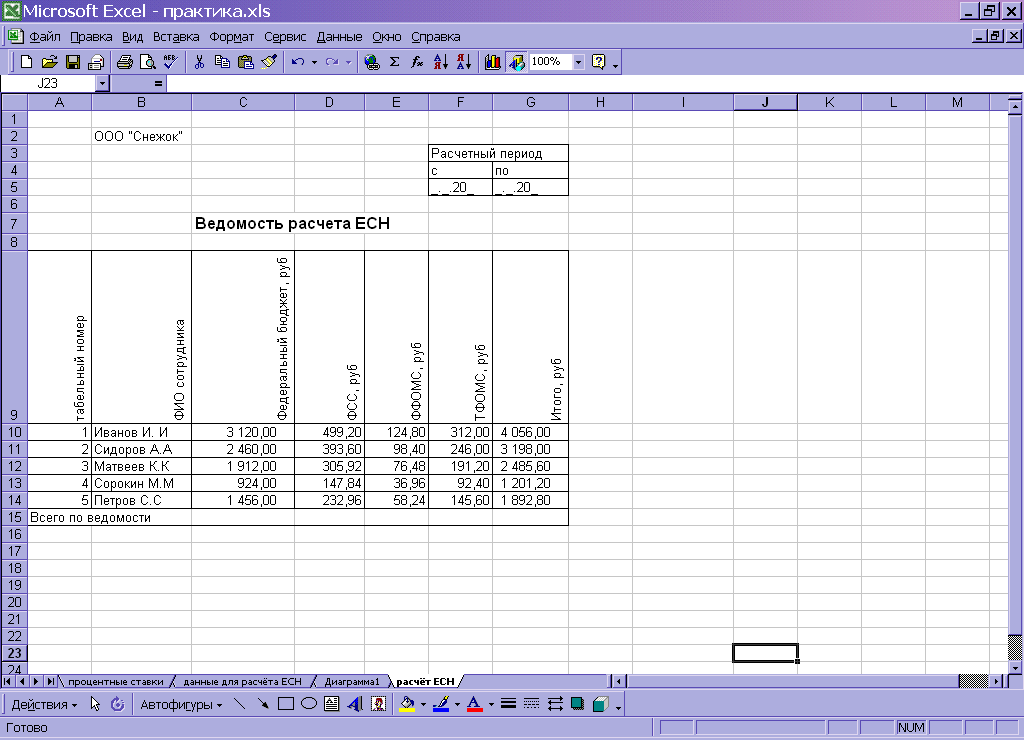Screen dimensions: 1024x740
Task: Open the Undo history dropdown arrow
Action: (x=314, y=63)
